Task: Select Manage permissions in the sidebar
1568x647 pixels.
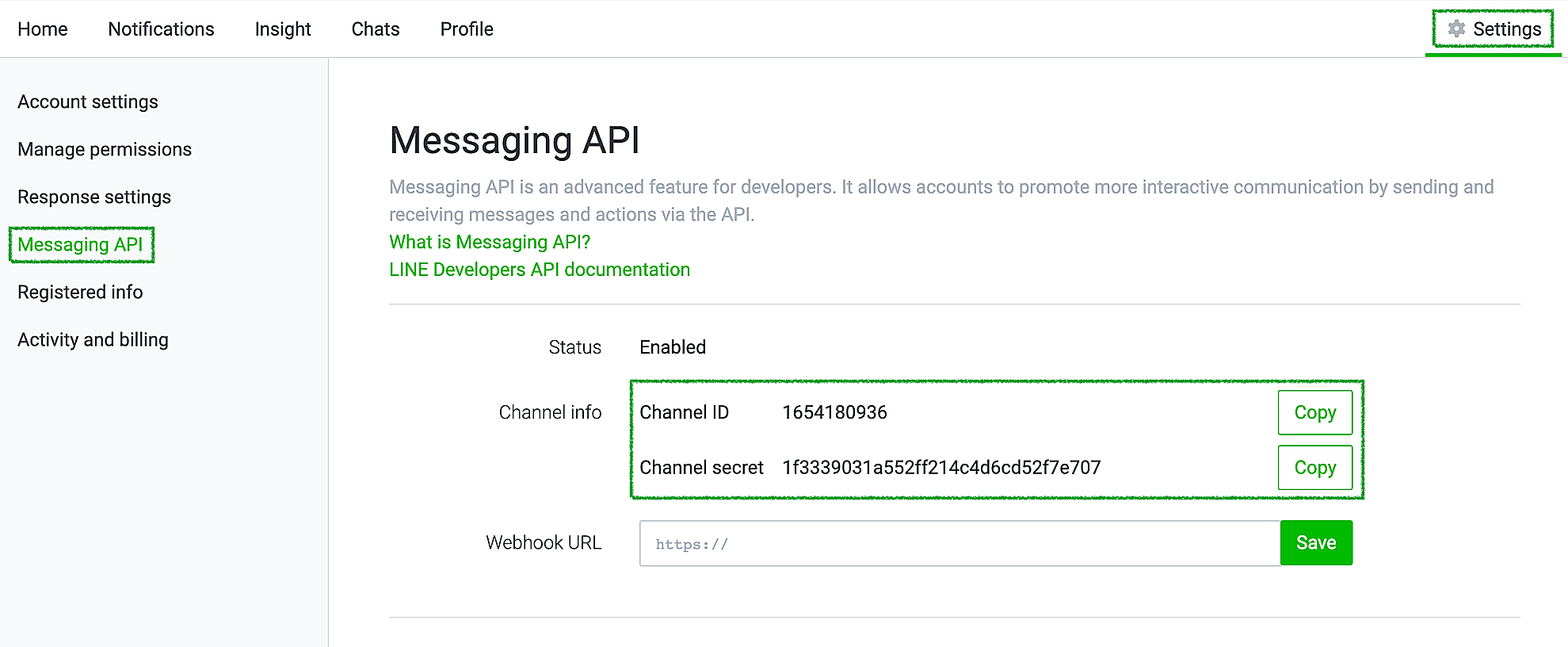Action: 105,150
